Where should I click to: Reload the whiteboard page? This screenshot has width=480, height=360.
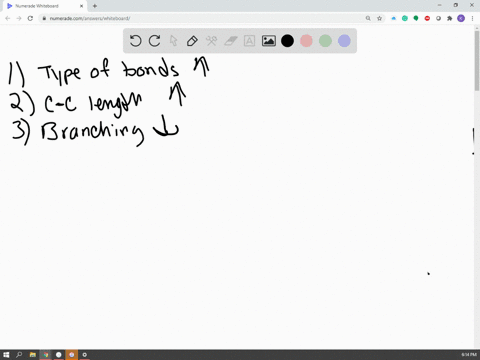[30, 18]
